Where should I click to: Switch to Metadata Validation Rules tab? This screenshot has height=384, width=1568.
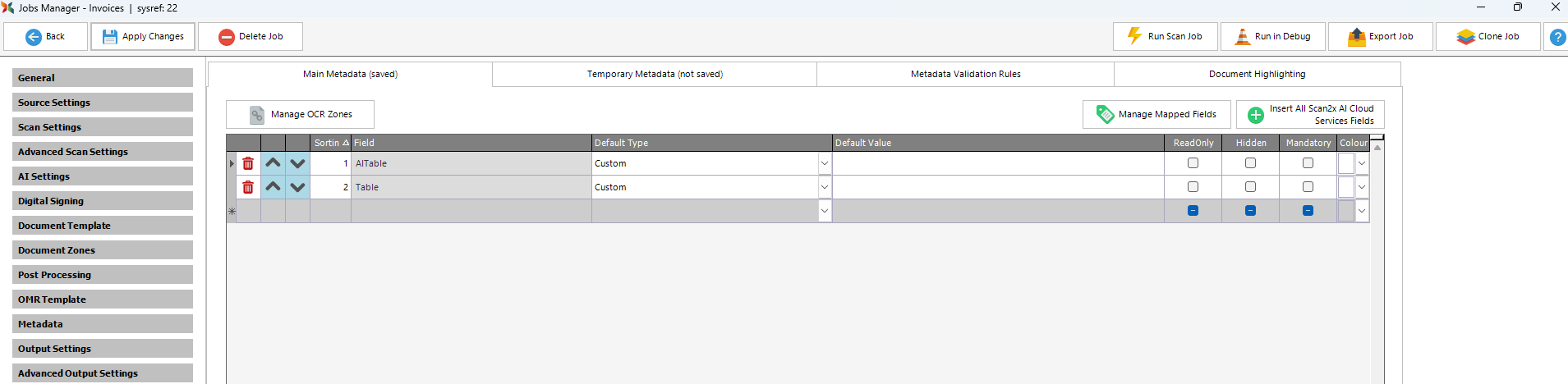click(x=965, y=74)
